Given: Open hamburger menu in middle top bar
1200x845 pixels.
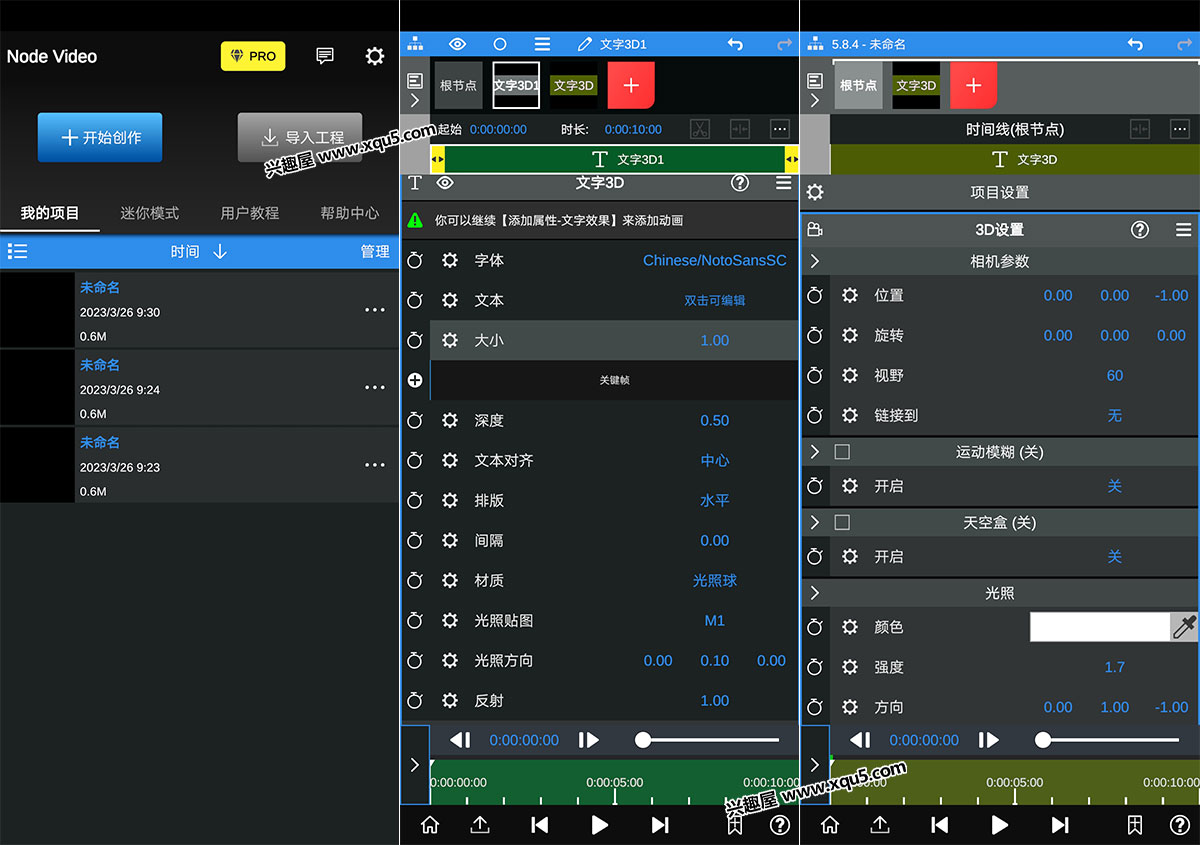Looking at the screenshot, I should 542,44.
